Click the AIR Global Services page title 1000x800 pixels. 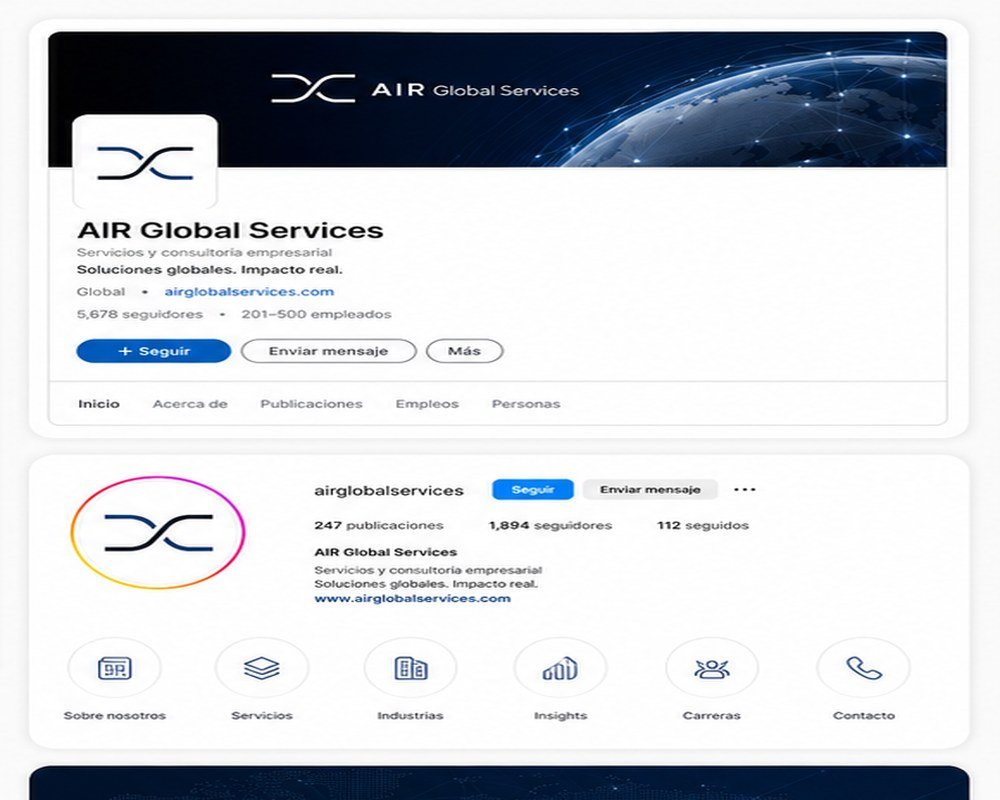(x=230, y=230)
